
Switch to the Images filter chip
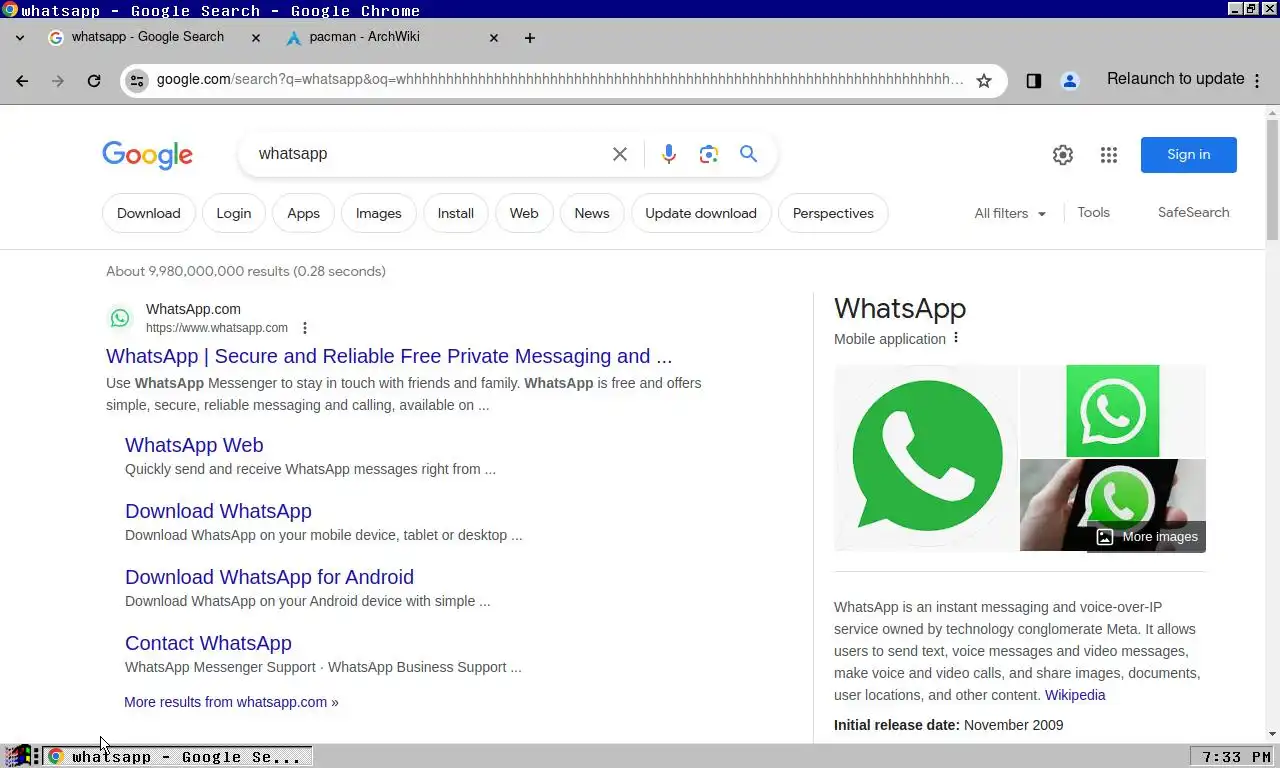pyautogui.click(x=379, y=213)
